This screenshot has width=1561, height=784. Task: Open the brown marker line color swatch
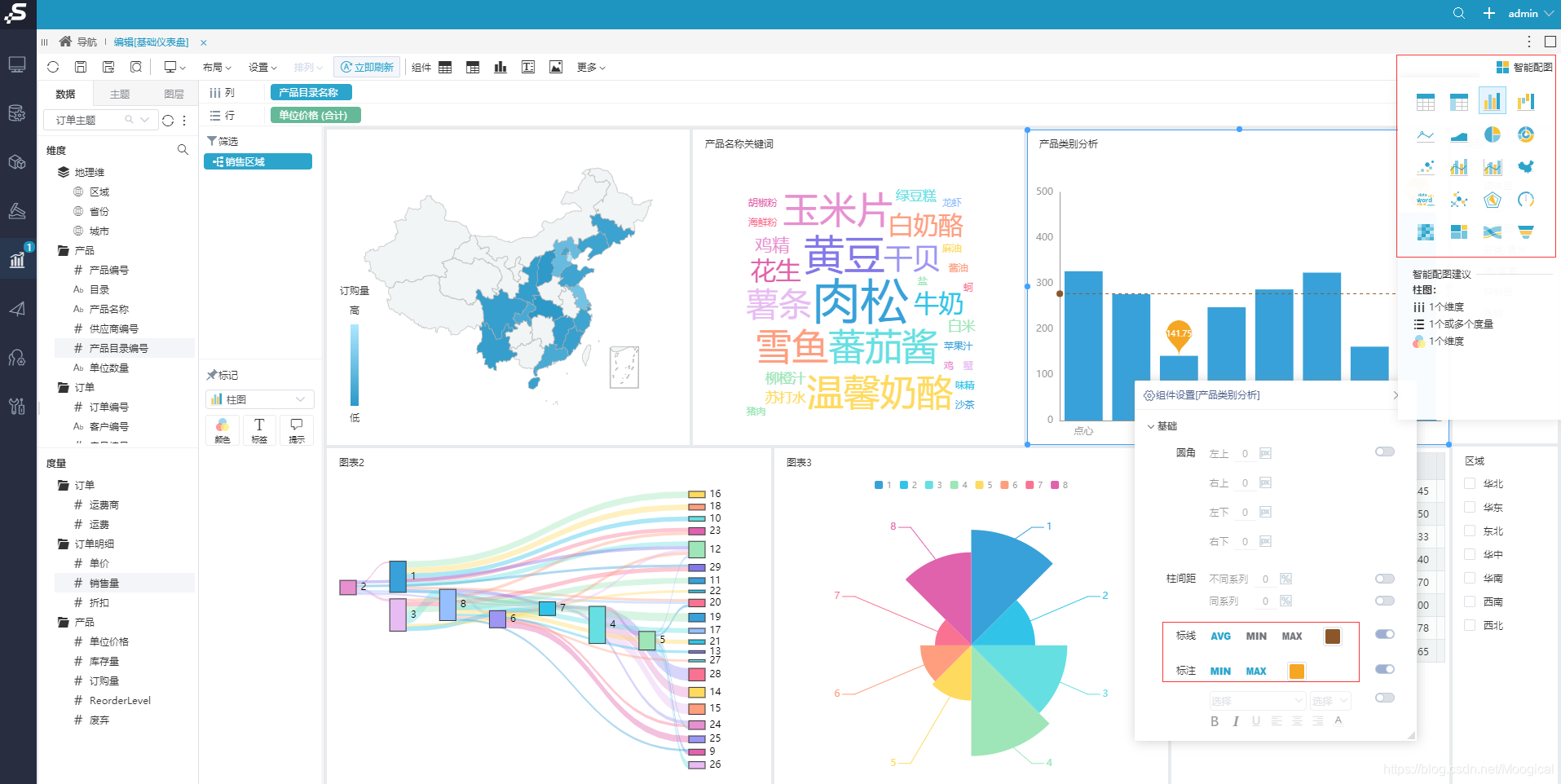(x=1333, y=636)
